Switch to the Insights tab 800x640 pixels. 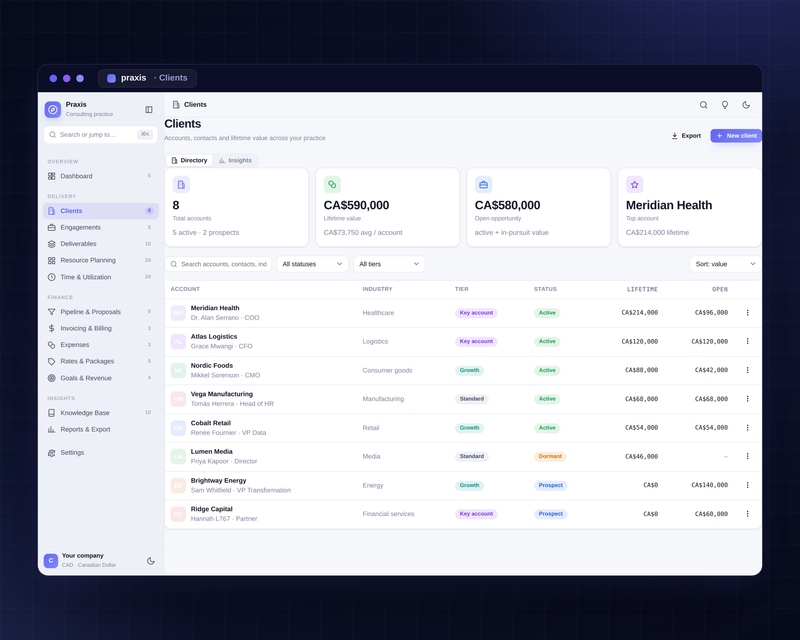pyautogui.click(x=235, y=160)
